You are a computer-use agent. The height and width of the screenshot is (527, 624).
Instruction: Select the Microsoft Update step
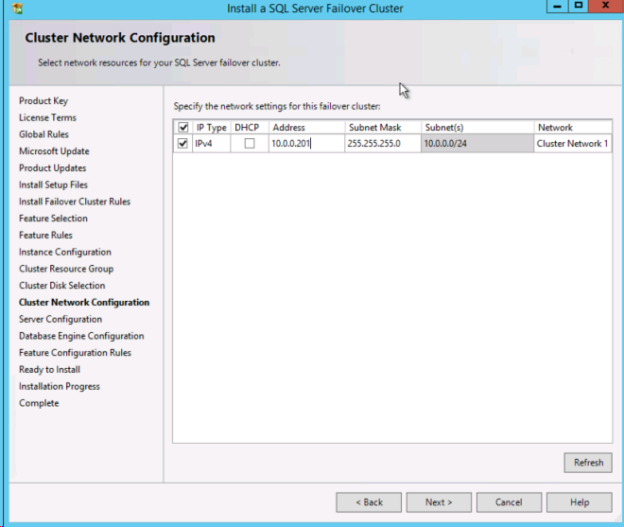click(x=54, y=151)
